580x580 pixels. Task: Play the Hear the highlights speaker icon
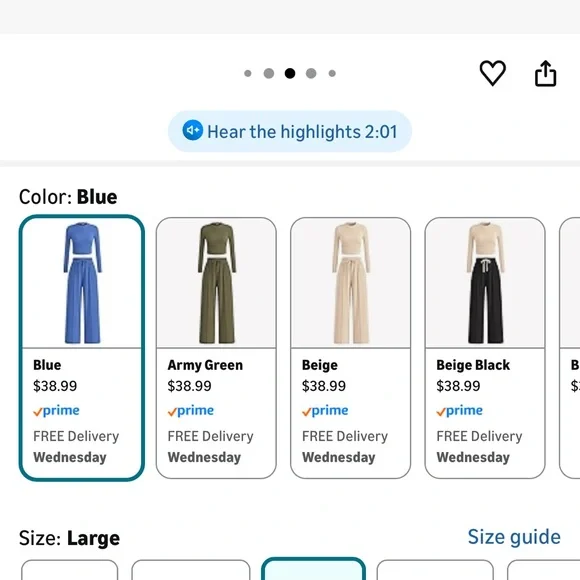[x=193, y=130]
